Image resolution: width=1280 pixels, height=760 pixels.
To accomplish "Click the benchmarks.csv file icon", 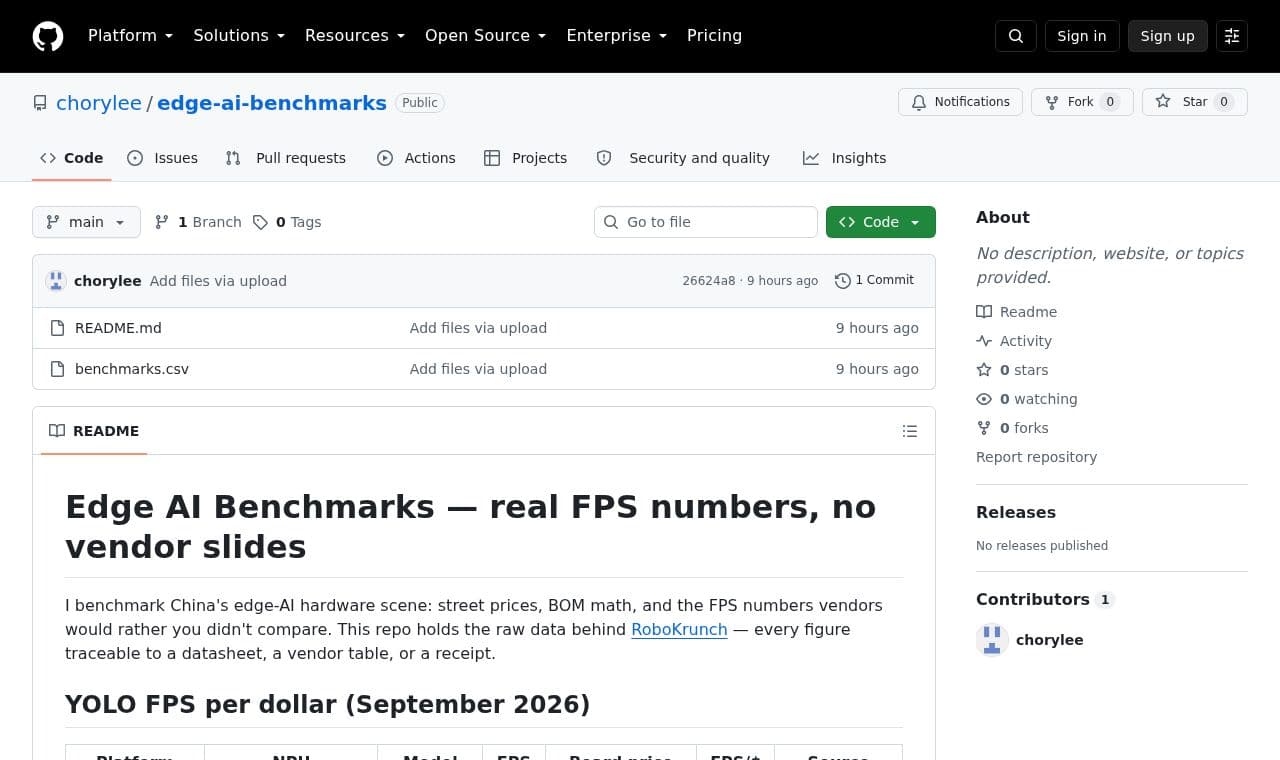I will pos(57,369).
